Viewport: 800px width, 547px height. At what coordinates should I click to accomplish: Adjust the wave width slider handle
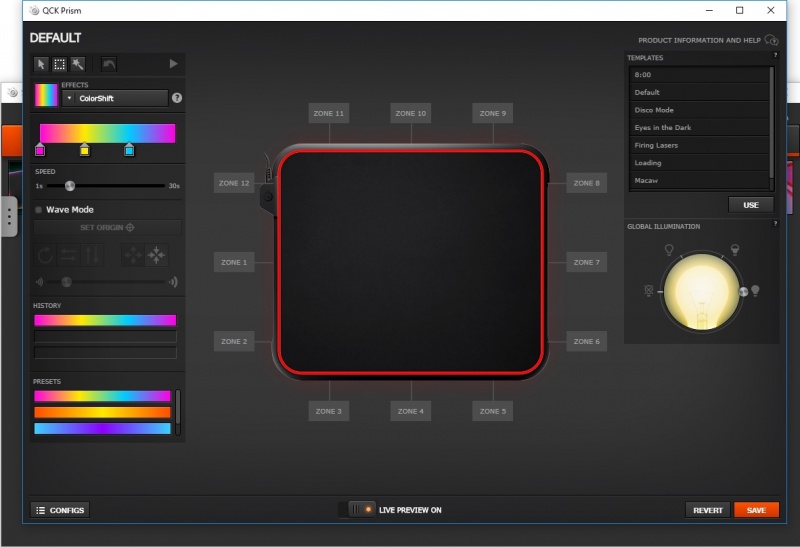66,282
